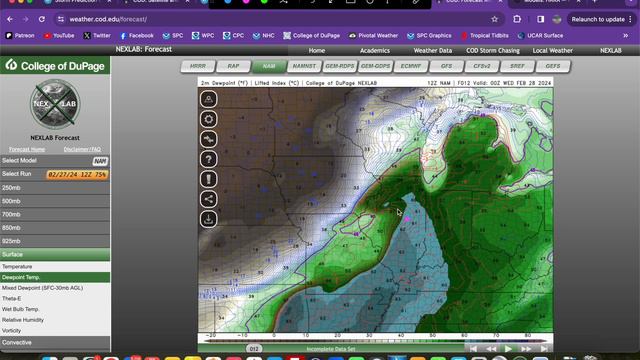Click the share icon on map
640x360 pixels.
pos(209,199)
